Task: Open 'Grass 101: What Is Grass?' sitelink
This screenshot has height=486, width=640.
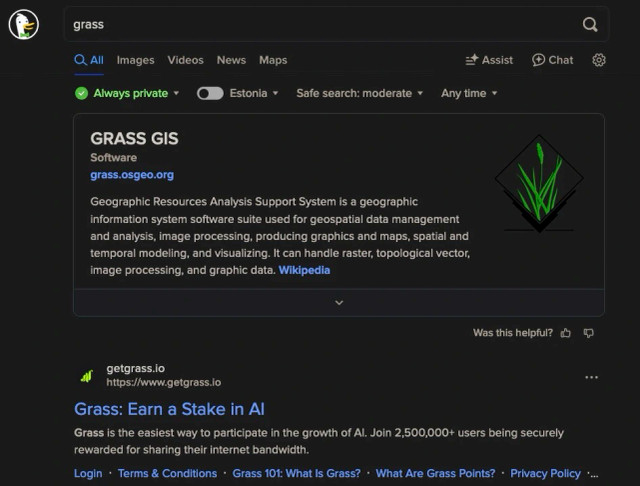Action: [296, 473]
